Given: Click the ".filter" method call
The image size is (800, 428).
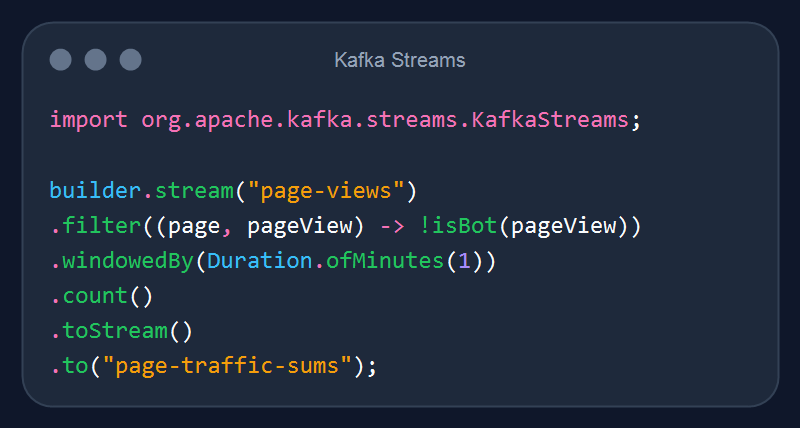Looking at the screenshot, I should (96, 226).
